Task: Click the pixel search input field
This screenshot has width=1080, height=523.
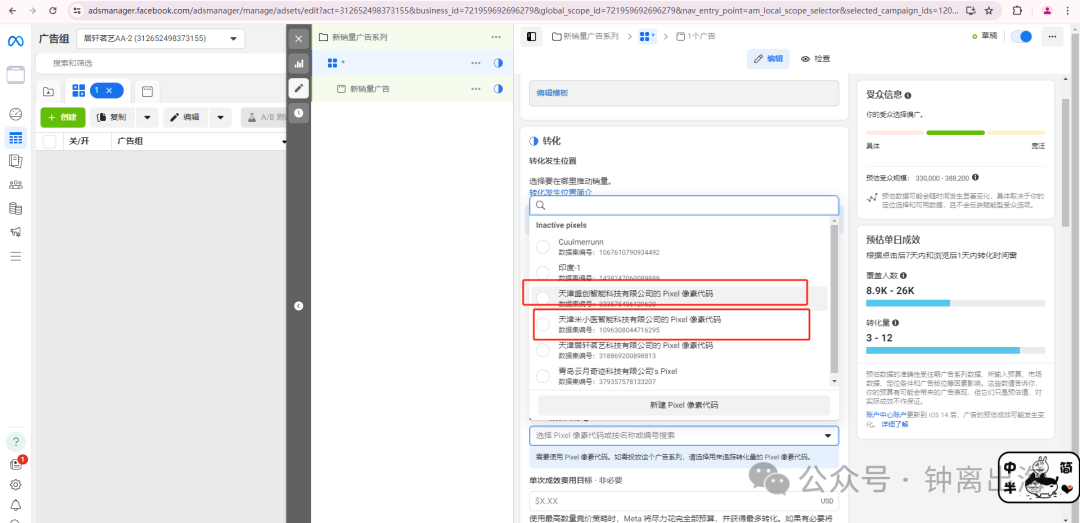Action: coord(684,205)
